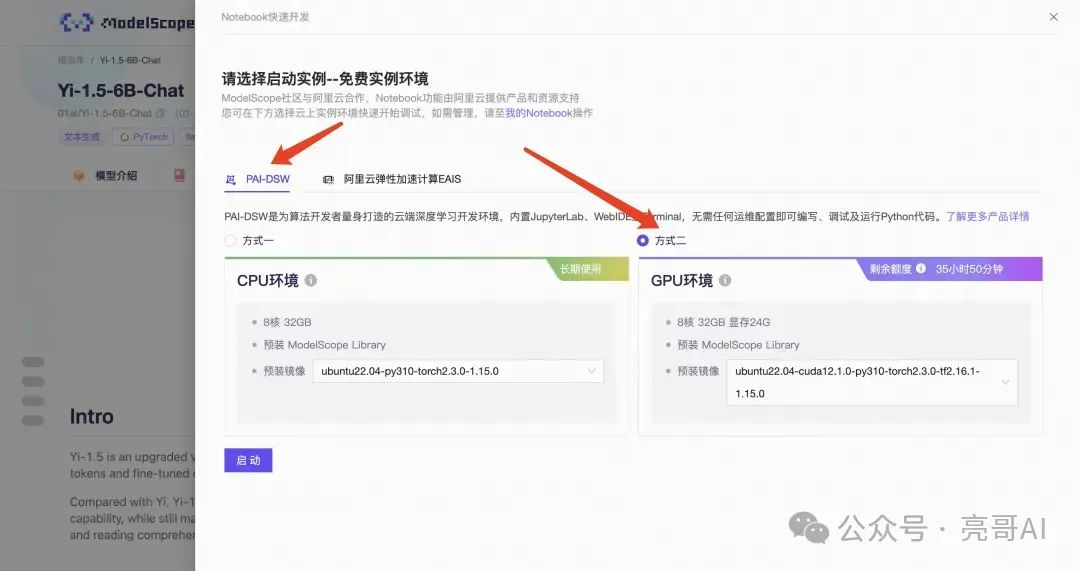1080x571 pixels.
Task: Click the Yi-1.5-6B-Chat breadcrumb in background page
Action: (130, 60)
